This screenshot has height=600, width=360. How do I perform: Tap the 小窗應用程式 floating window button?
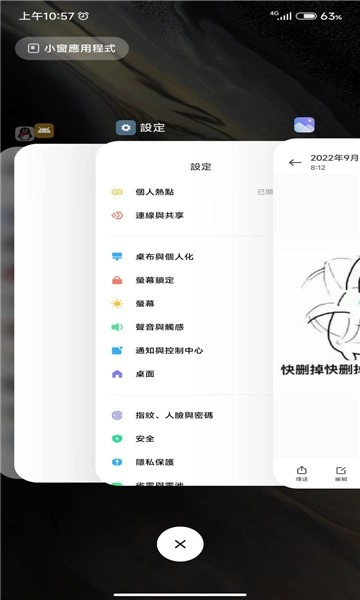click(72, 49)
